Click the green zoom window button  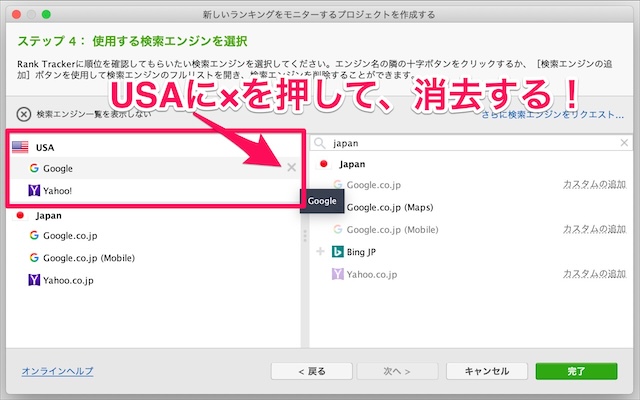(x=47, y=15)
